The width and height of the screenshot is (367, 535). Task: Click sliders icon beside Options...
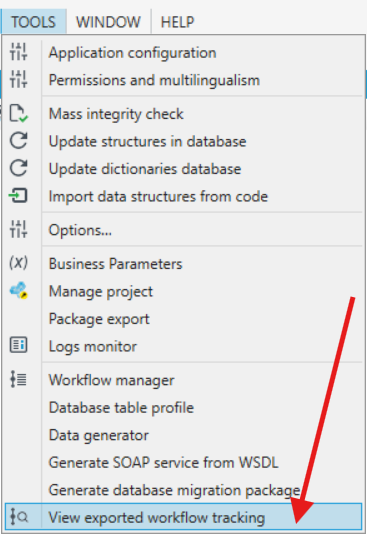18,229
